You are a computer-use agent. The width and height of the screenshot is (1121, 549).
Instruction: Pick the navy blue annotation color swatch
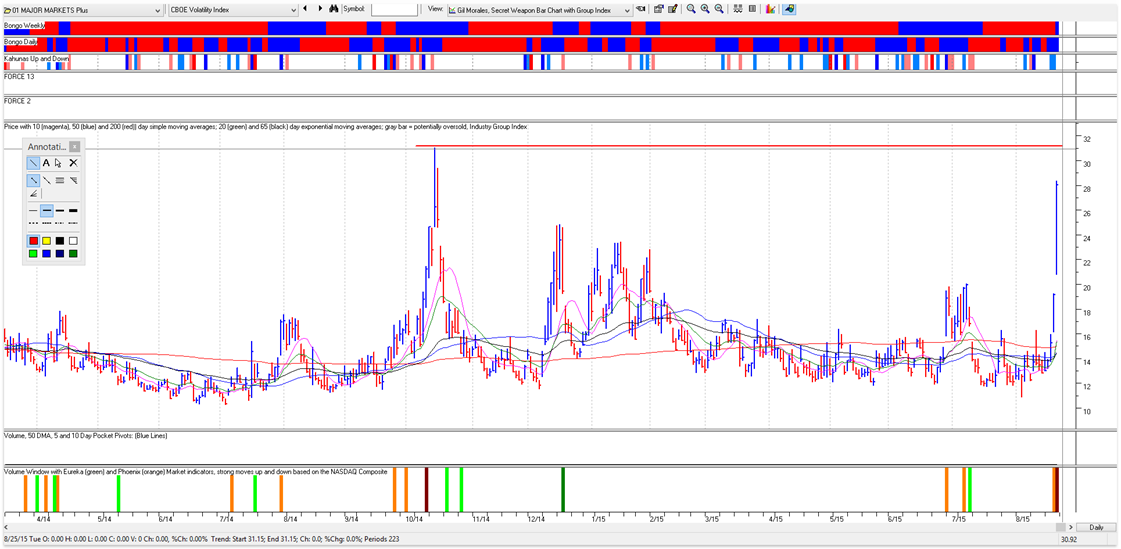click(x=60, y=253)
